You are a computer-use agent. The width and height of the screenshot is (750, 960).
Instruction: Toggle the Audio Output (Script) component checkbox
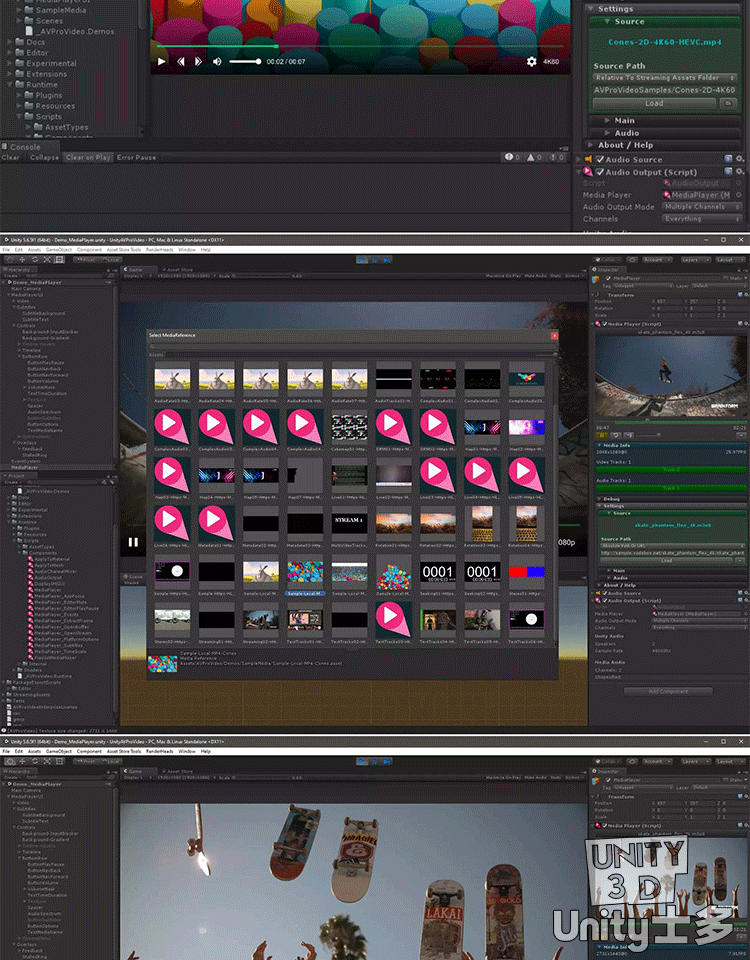[600, 172]
